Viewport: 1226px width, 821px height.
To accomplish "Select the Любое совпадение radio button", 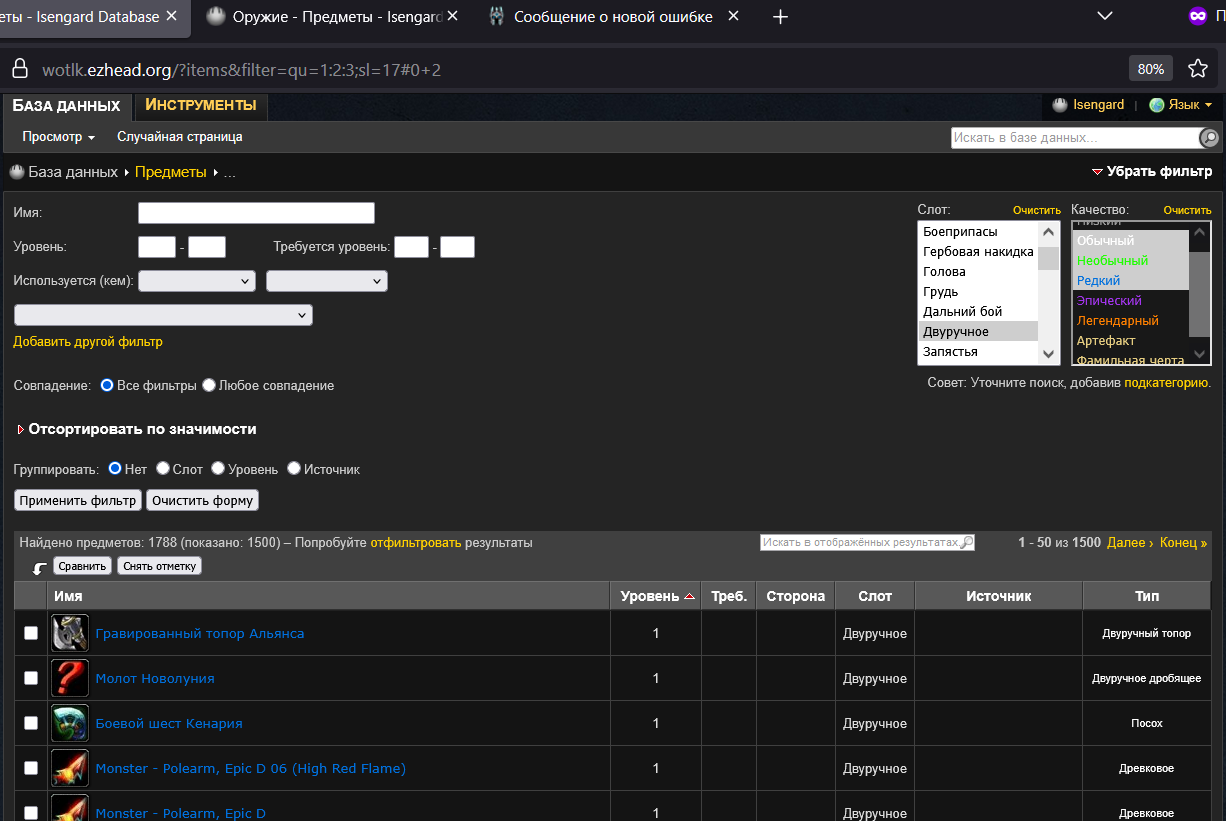I will coord(209,385).
